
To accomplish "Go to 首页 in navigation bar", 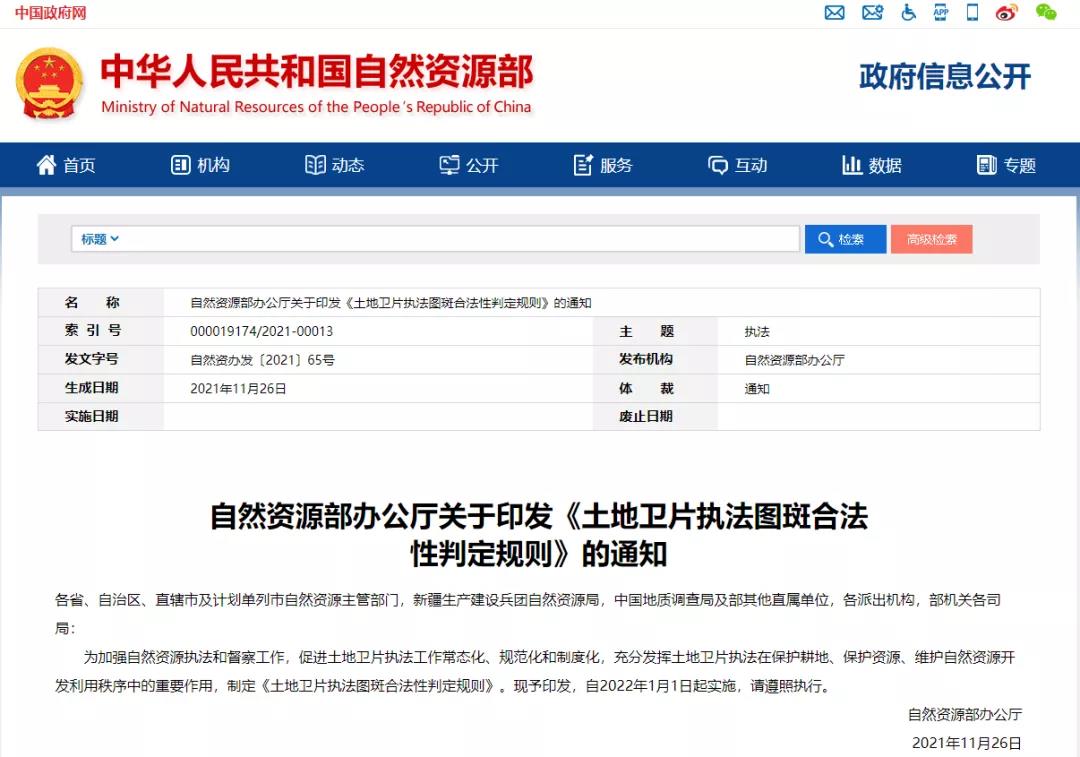I will (x=66, y=166).
